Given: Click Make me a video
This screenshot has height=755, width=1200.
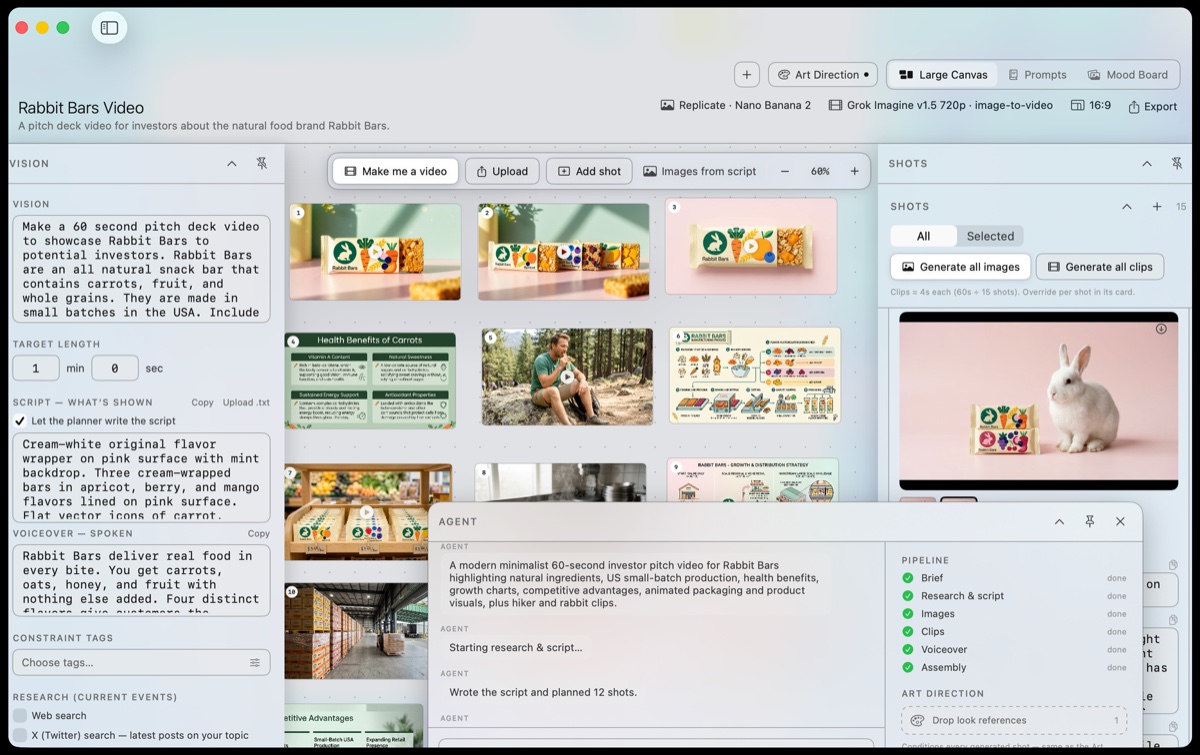Looking at the screenshot, I should pyautogui.click(x=395, y=171).
